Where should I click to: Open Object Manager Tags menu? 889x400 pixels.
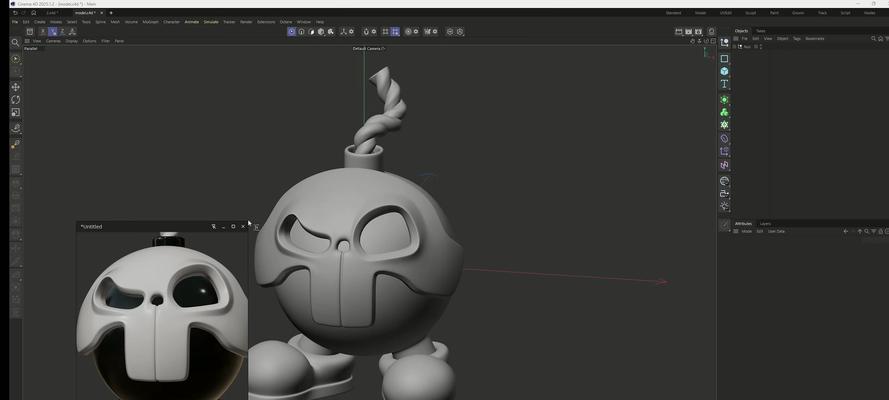coord(797,39)
